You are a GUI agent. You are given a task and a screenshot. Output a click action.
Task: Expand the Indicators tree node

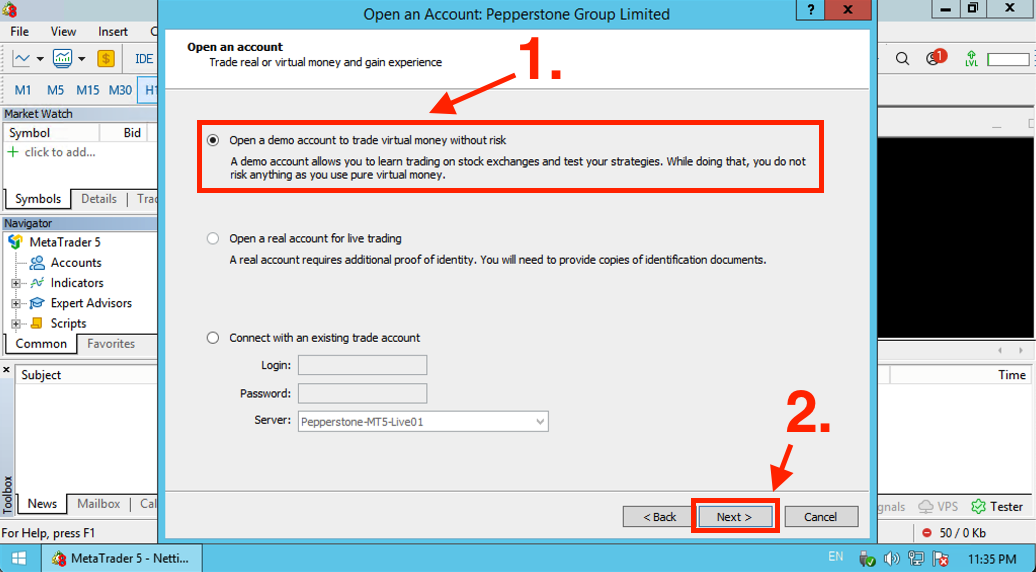(16, 283)
